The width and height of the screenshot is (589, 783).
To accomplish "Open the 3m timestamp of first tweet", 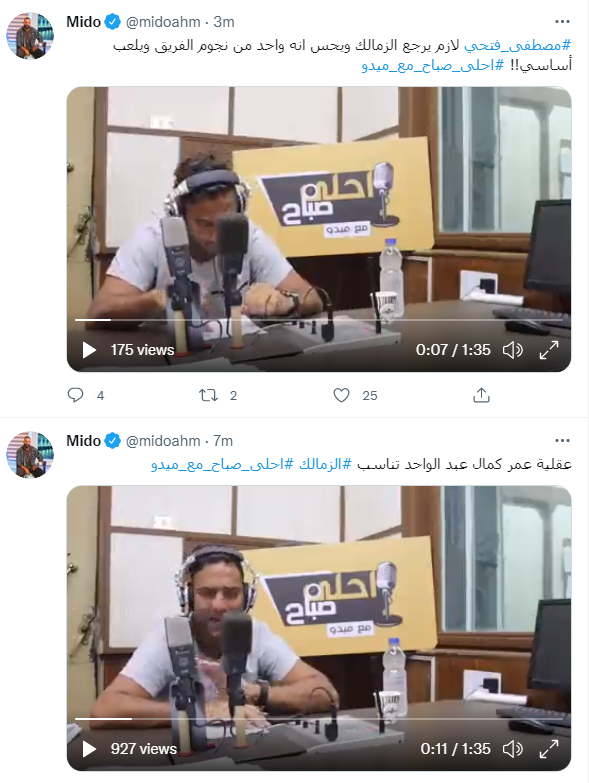I will click(223, 22).
